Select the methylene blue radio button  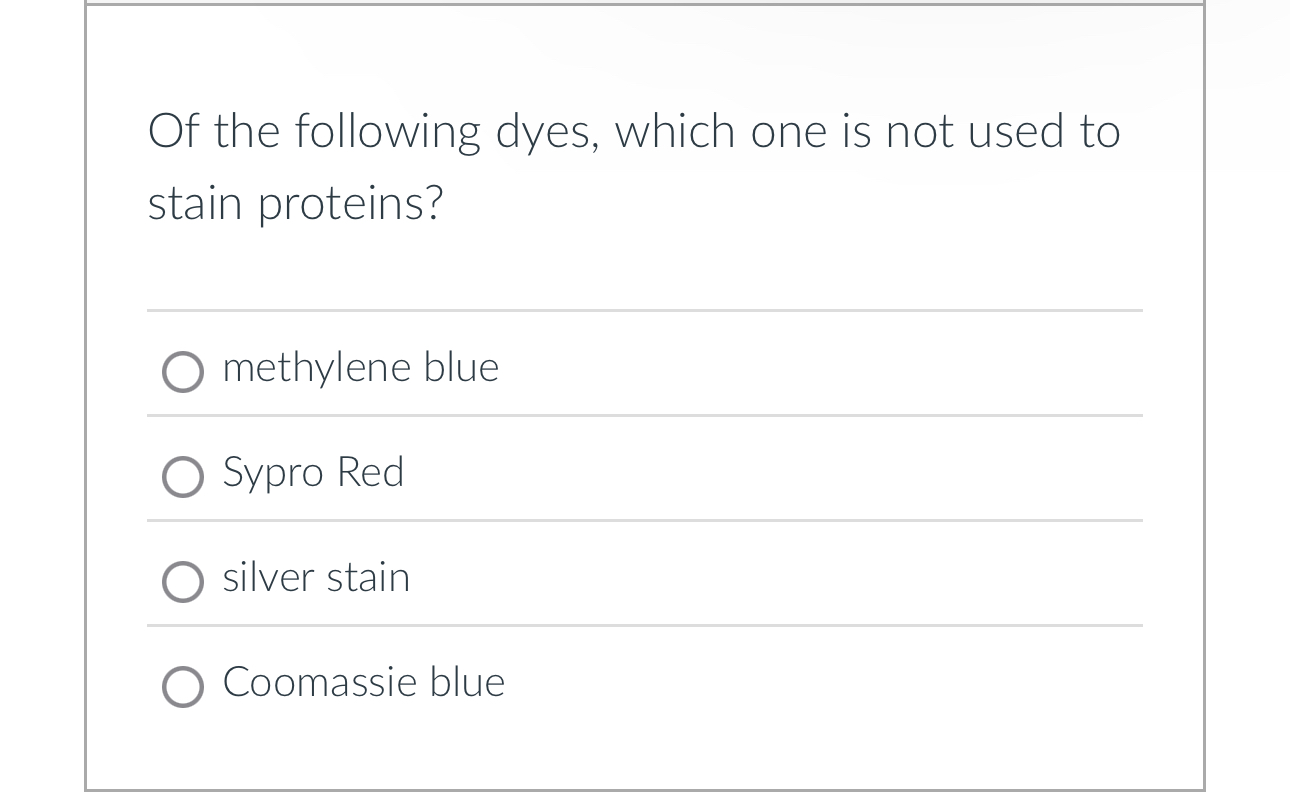tap(183, 372)
